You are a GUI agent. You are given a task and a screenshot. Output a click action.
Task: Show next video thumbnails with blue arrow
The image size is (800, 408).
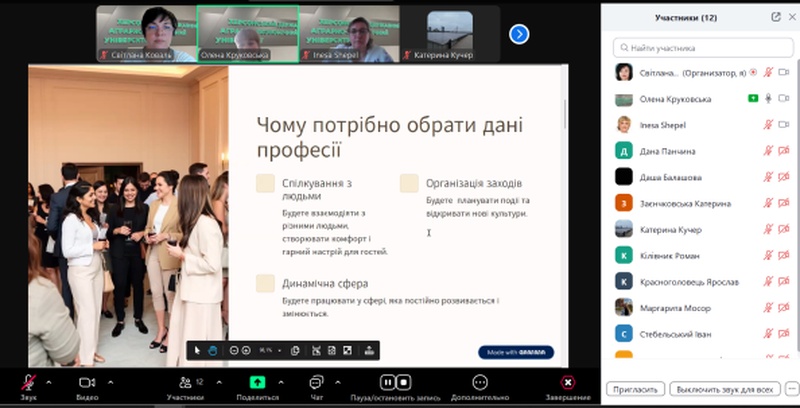pyautogui.click(x=519, y=34)
